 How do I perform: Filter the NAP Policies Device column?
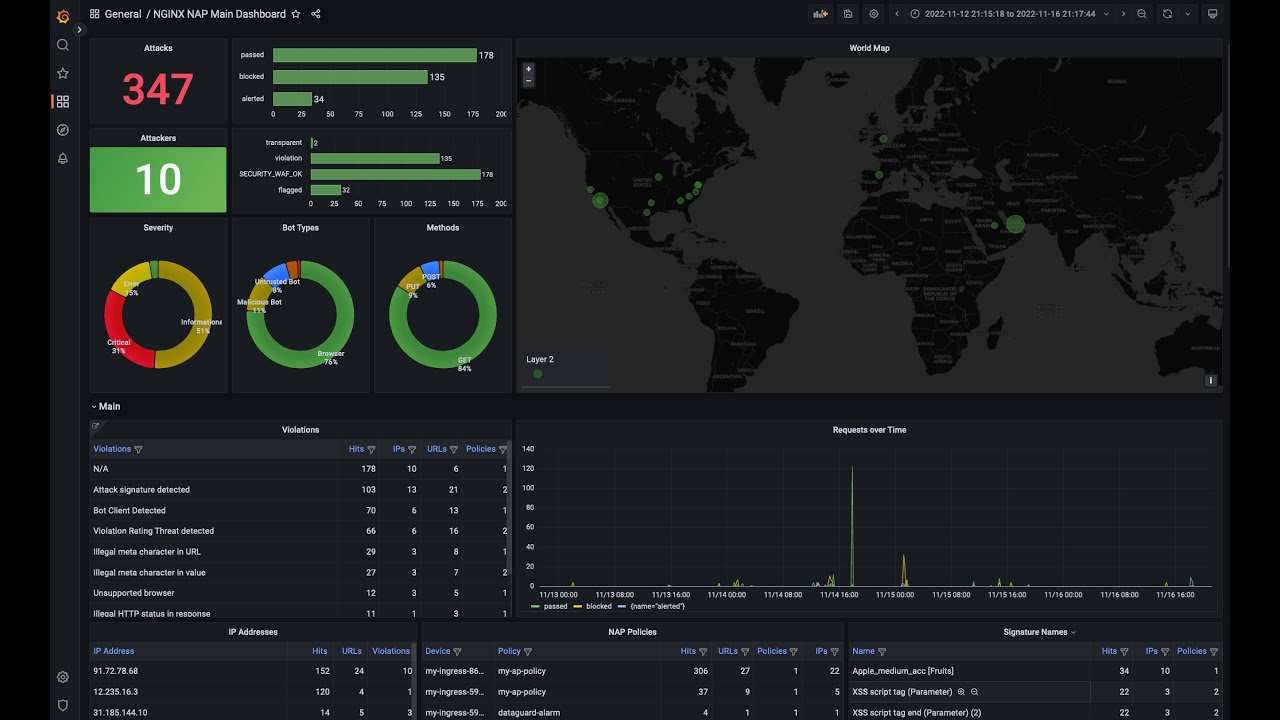coord(458,652)
